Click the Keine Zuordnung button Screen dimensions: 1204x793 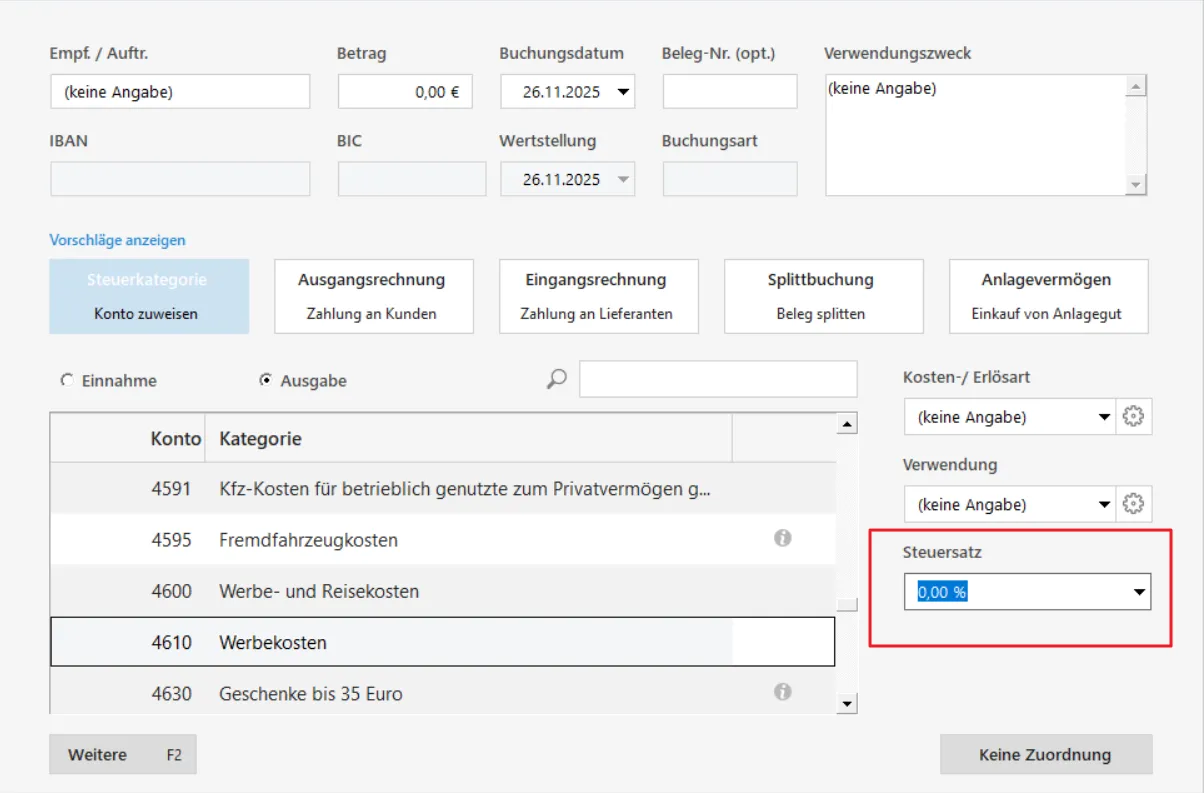point(1045,754)
